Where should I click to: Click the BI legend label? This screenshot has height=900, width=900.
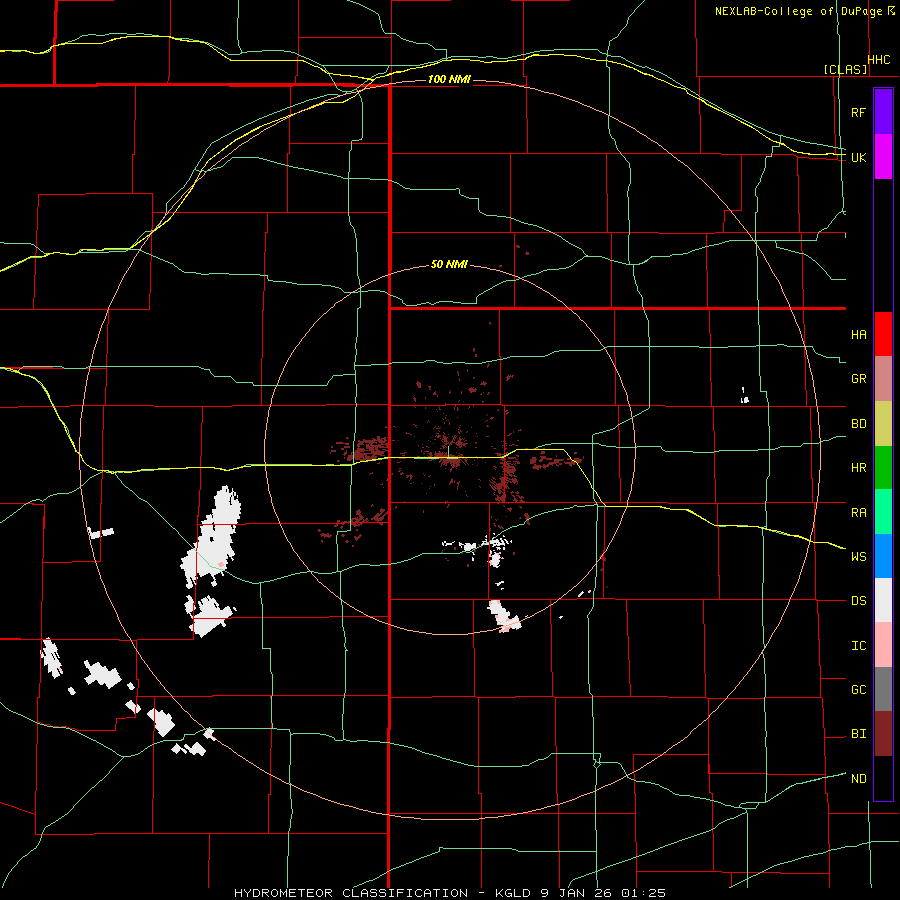pos(858,734)
